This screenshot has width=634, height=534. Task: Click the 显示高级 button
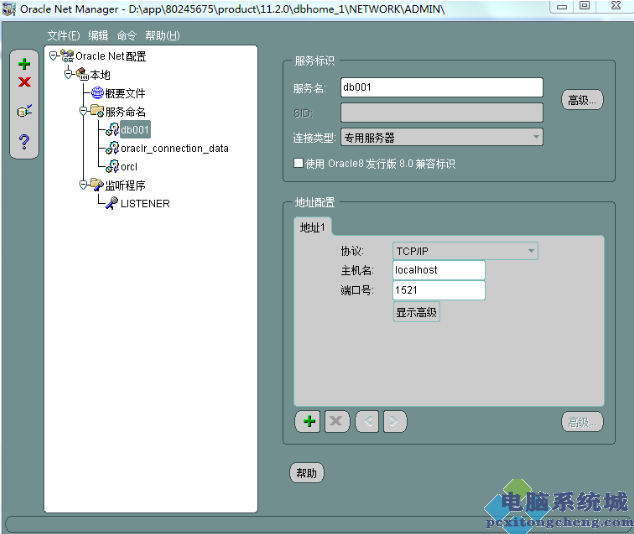point(416,312)
